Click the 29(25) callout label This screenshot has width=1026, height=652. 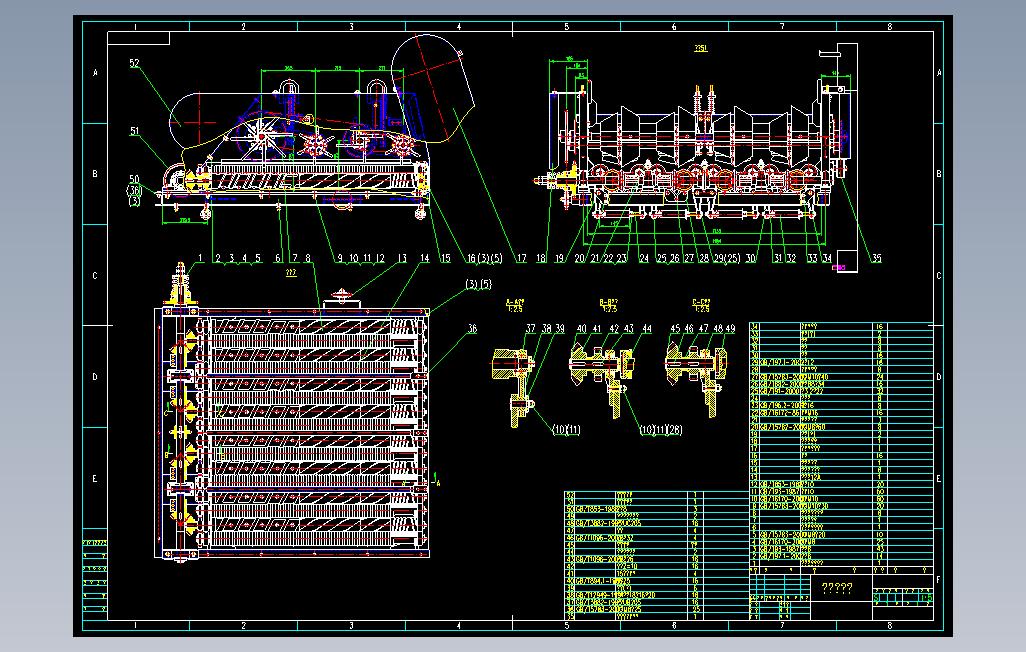tap(726, 259)
